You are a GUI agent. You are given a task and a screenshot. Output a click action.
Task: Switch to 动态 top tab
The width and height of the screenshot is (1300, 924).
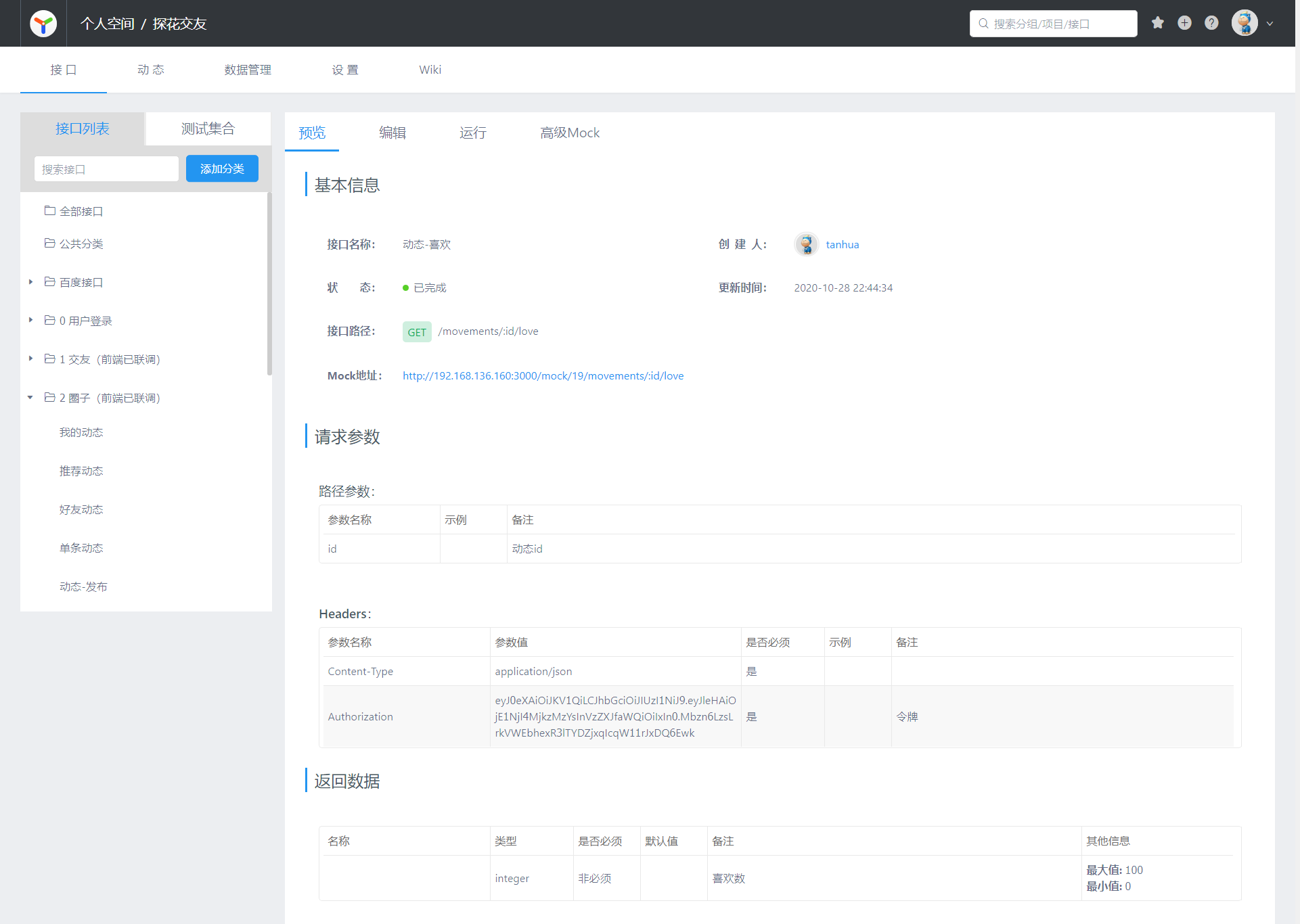(150, 70)
